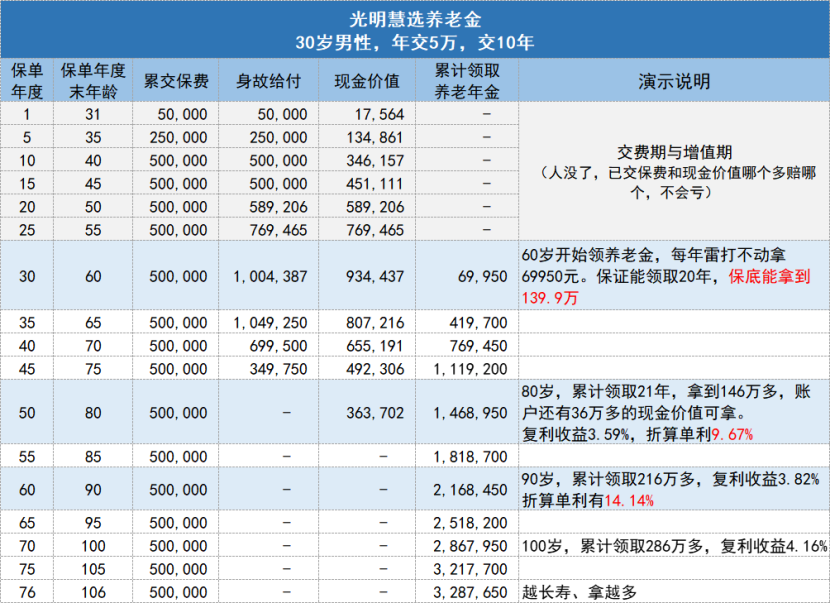The width and height of the screenshot is (831, 603).
Task: Select the red percentage "9.67%"
Action: pyautogui.click(x=732, y=434)
